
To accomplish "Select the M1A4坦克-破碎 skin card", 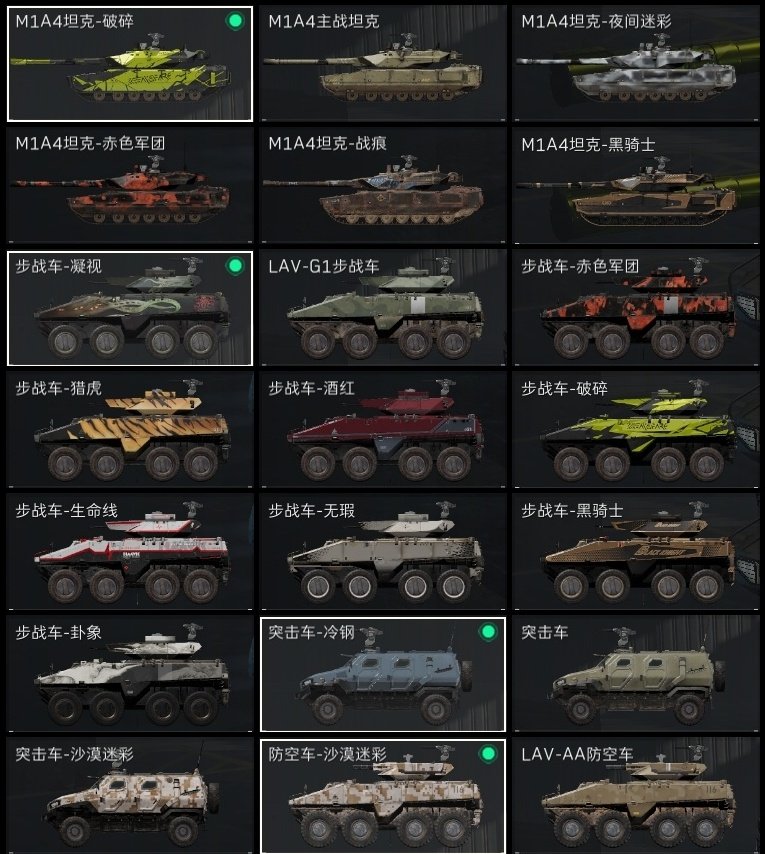I will 130,64.
